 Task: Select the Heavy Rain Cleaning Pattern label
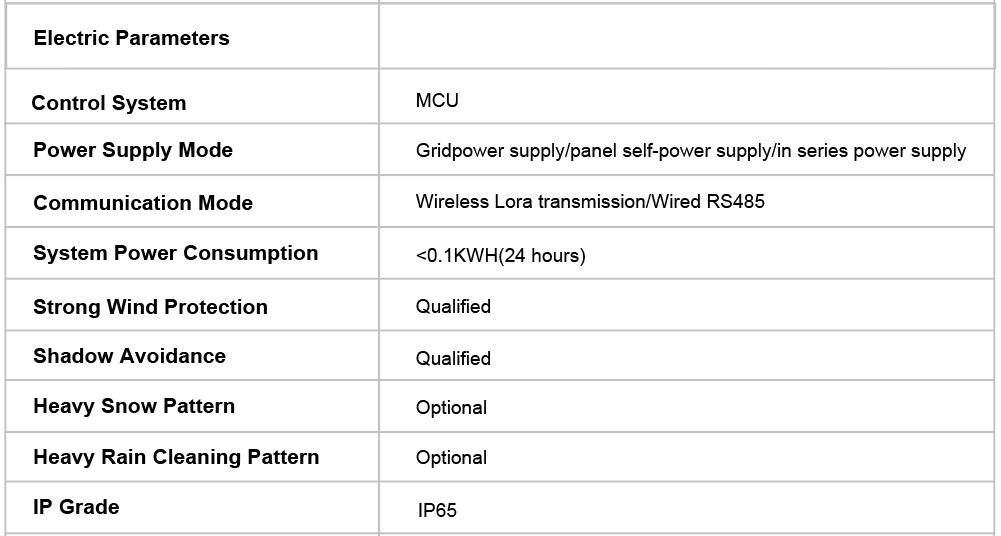pos(176,457)
